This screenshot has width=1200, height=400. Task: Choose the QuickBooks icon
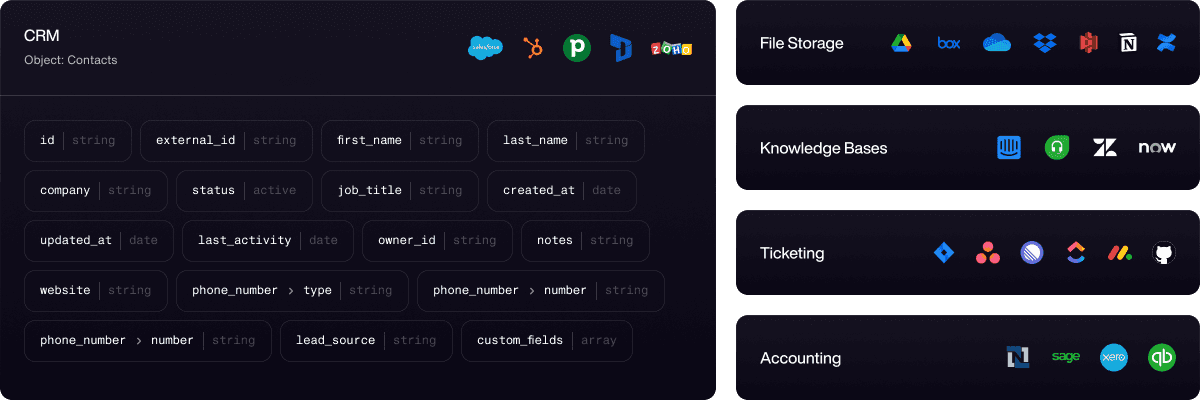click(x=1162, y=358)
